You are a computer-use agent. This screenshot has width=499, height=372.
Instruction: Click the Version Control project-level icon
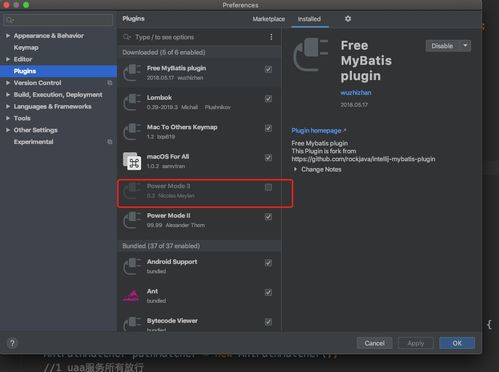pos(110,83)
